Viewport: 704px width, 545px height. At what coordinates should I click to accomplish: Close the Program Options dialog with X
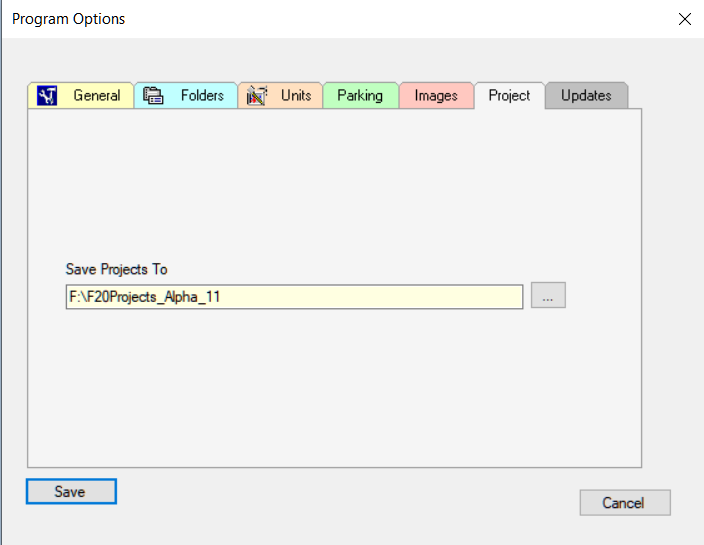click(x=685, y=19)
